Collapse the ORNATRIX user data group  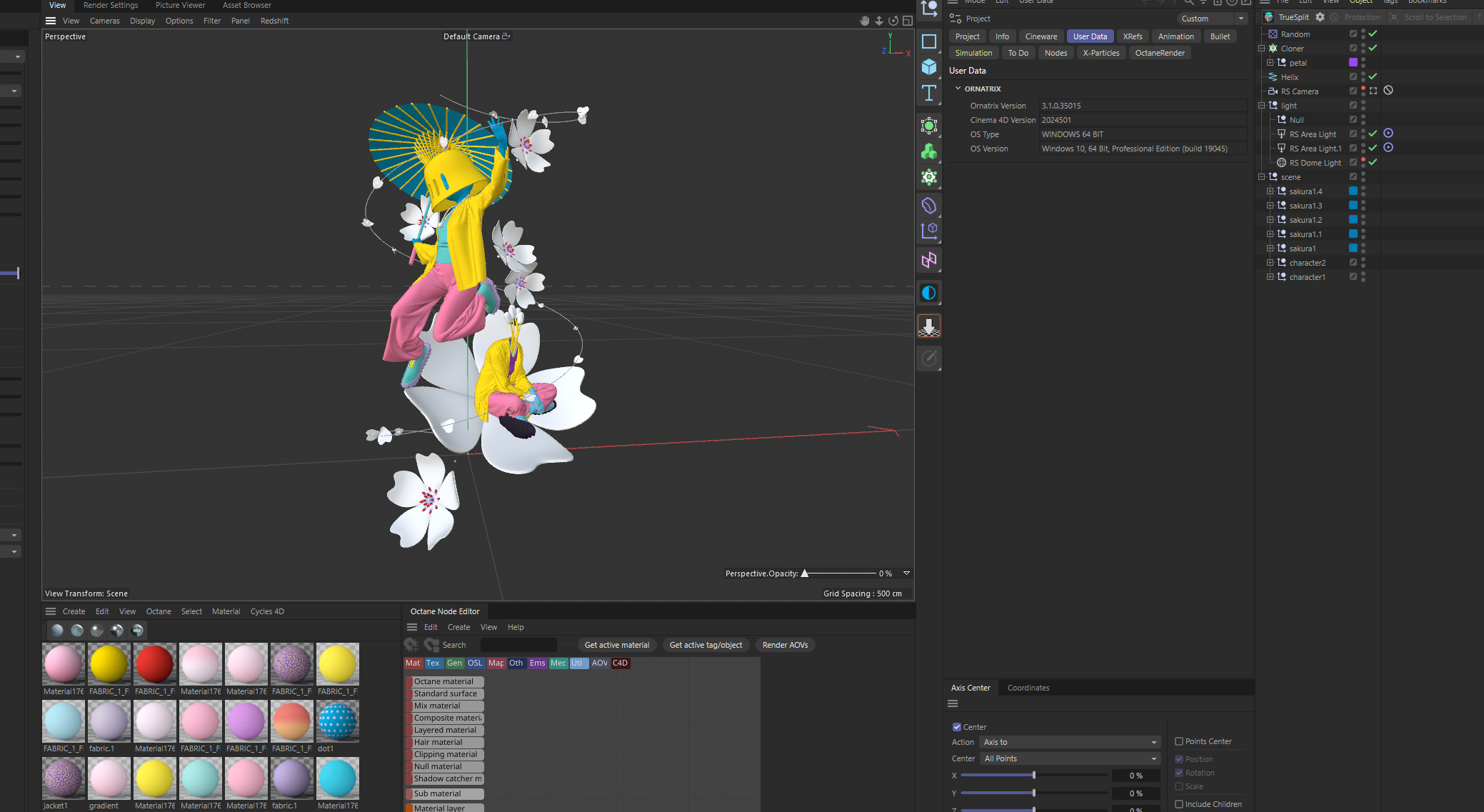click(958, 89)
